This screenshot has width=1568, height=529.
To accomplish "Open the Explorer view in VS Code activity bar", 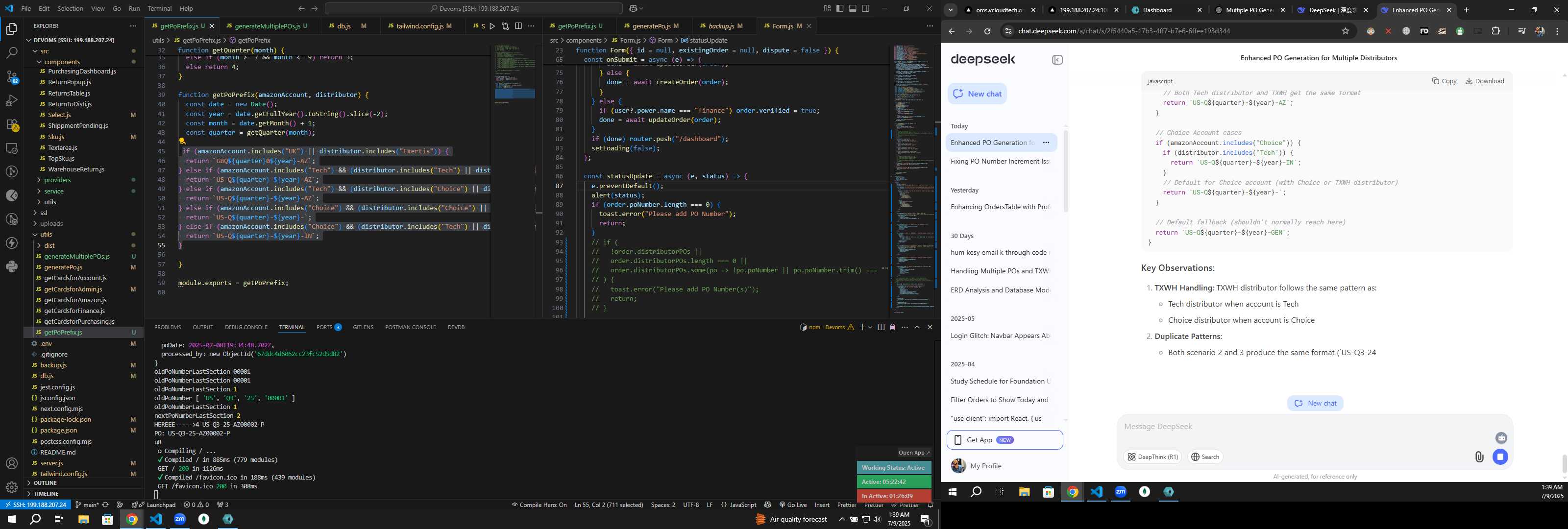I will (x=12, y=29).
